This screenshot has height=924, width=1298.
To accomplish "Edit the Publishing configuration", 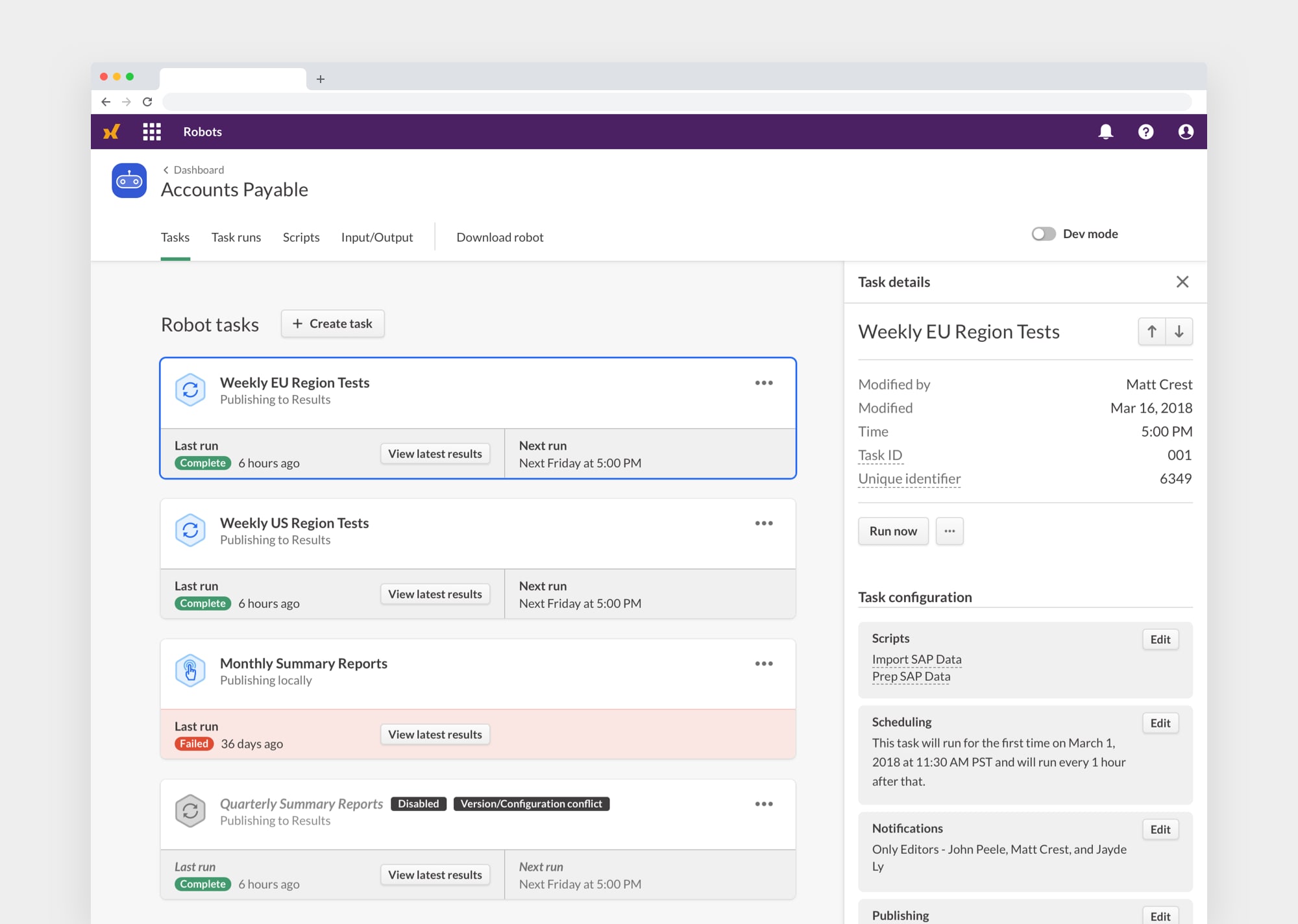I will 1160,915.
